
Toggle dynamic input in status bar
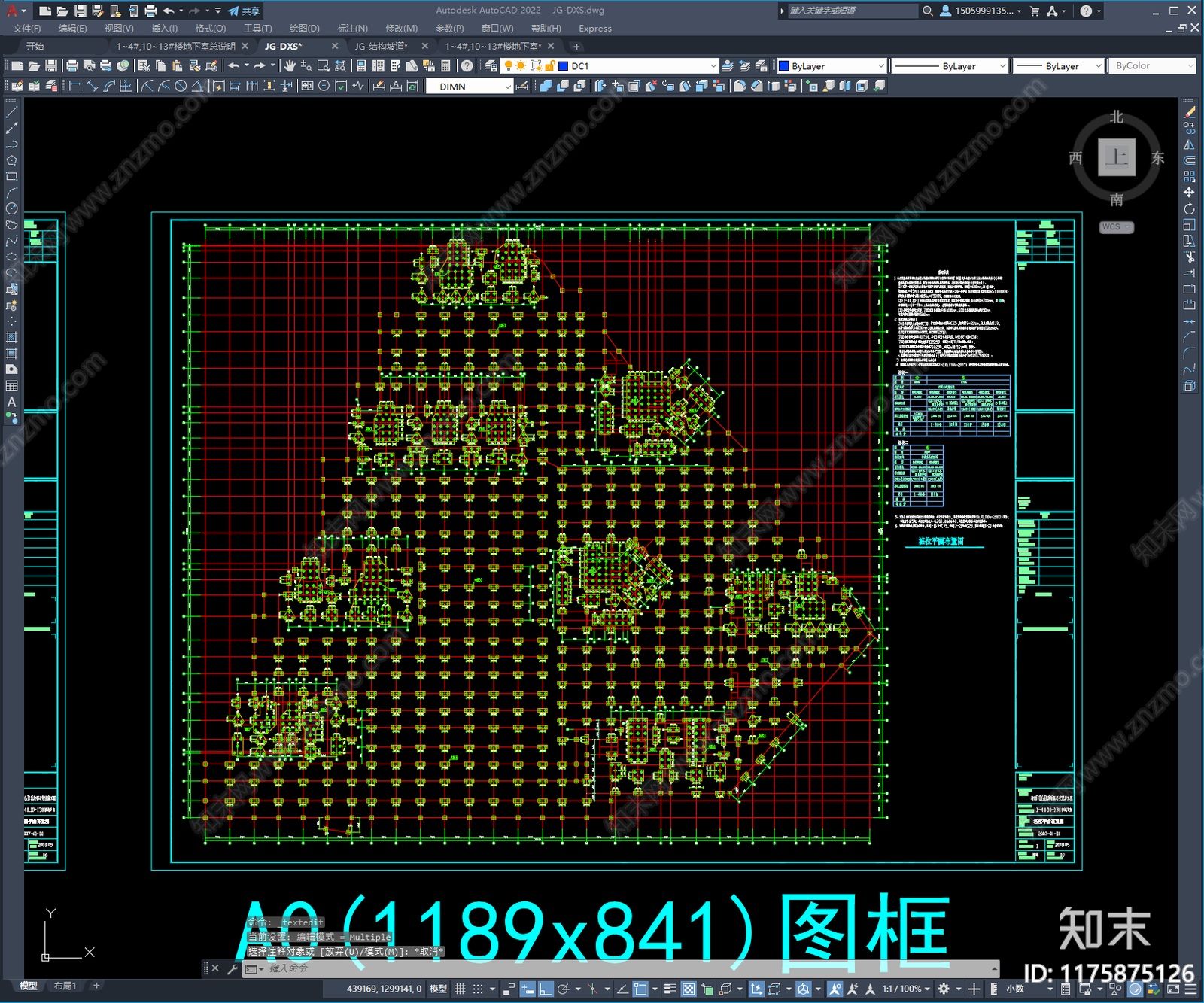pos(528,989)
